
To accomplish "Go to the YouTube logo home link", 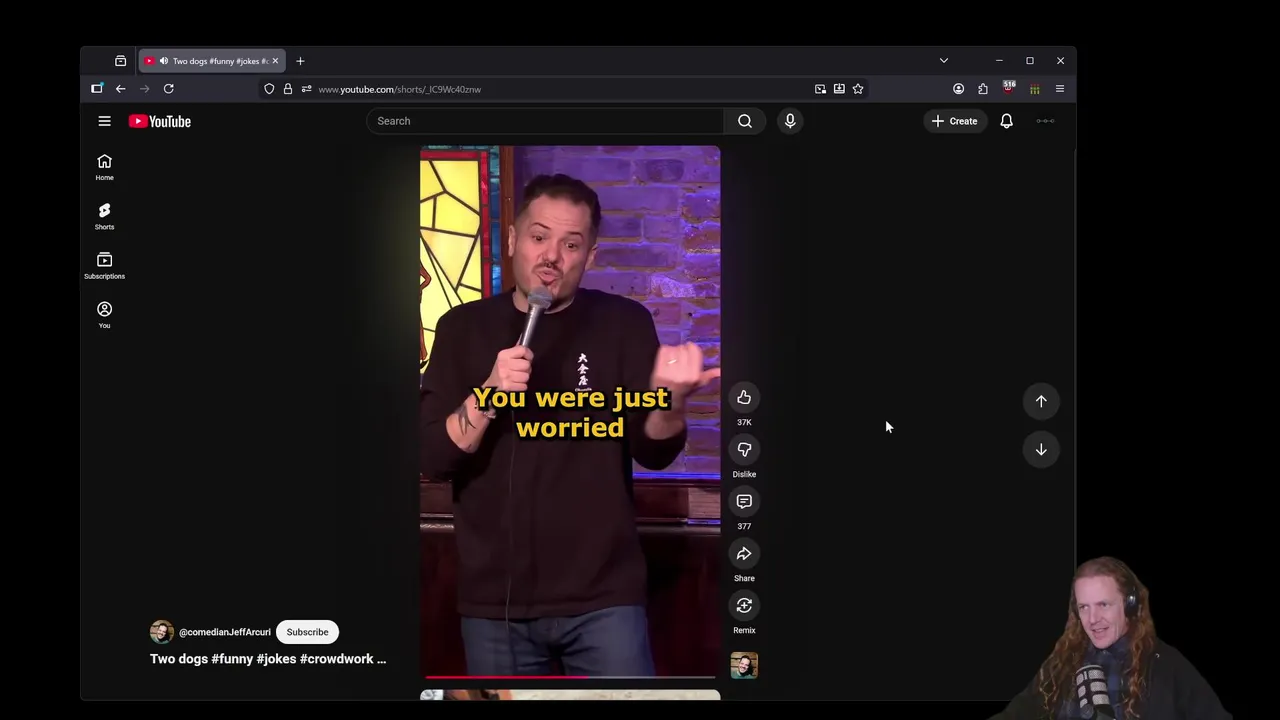I will pyautogui.click(x=160, y=121).
